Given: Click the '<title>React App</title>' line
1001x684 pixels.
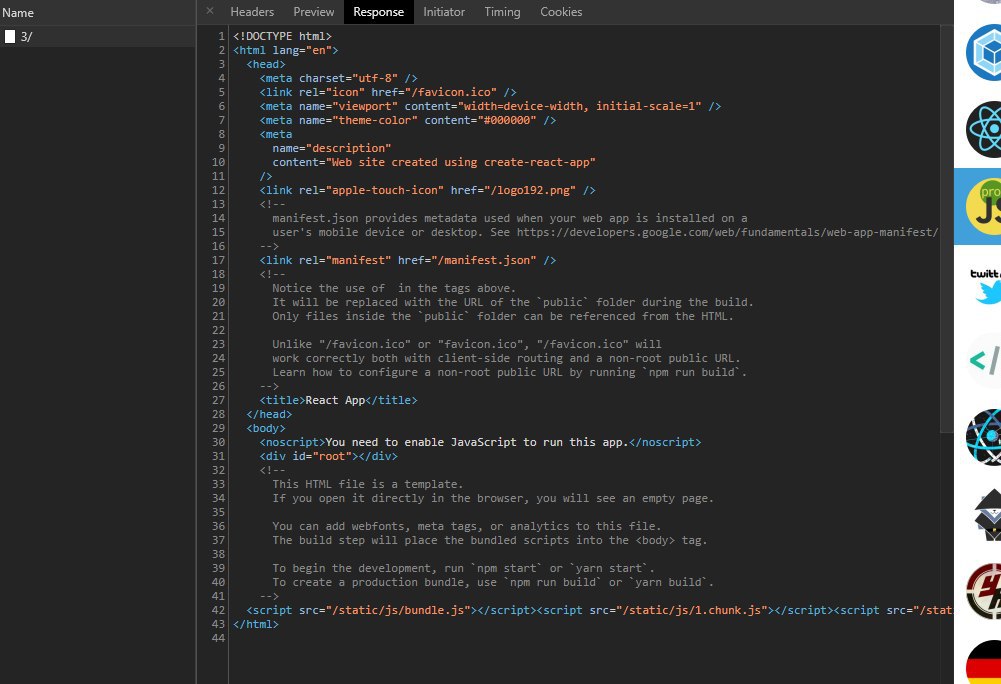Looking at the screenshot, I should [338, 400].
